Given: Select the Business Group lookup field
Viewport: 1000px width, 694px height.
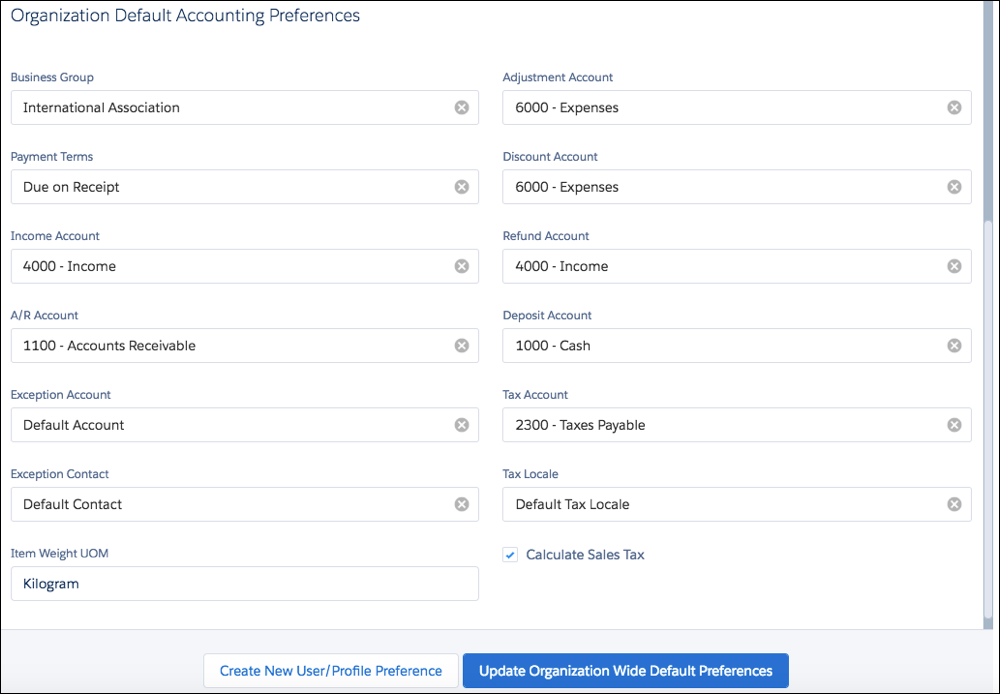Looking at the screenshot, I should (245, 107).
